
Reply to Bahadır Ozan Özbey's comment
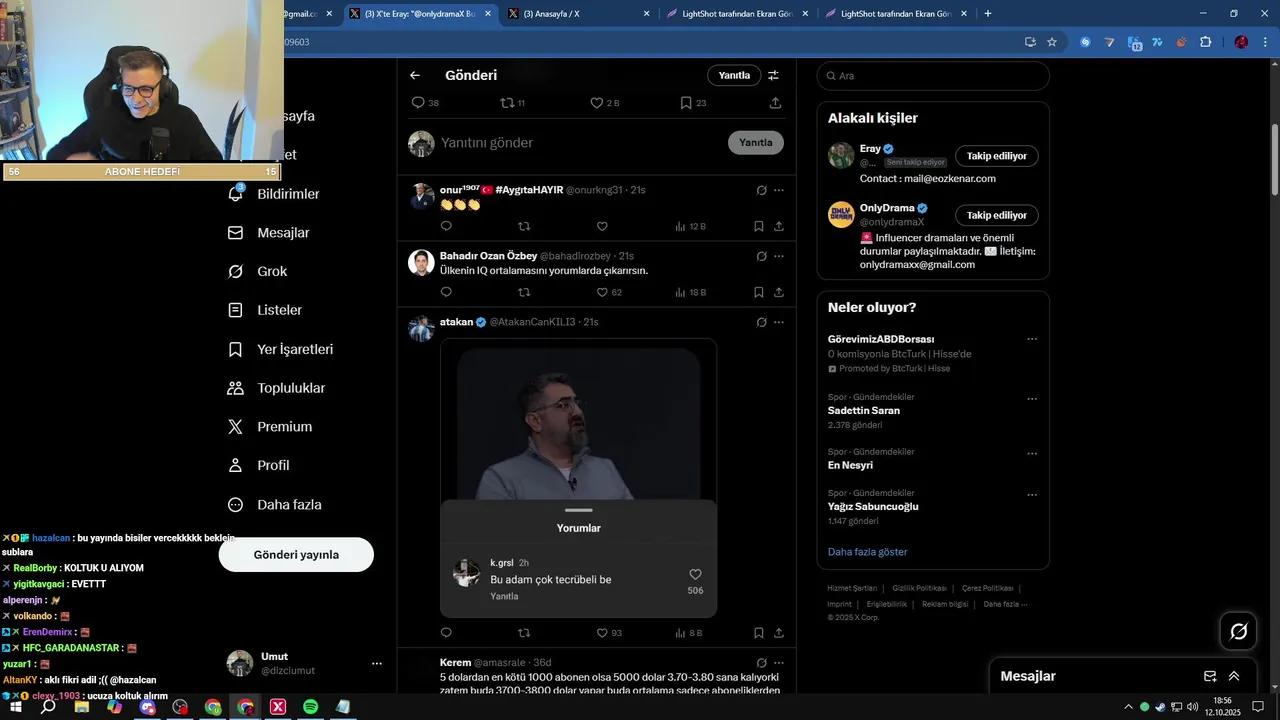click(x=446, y=292)
